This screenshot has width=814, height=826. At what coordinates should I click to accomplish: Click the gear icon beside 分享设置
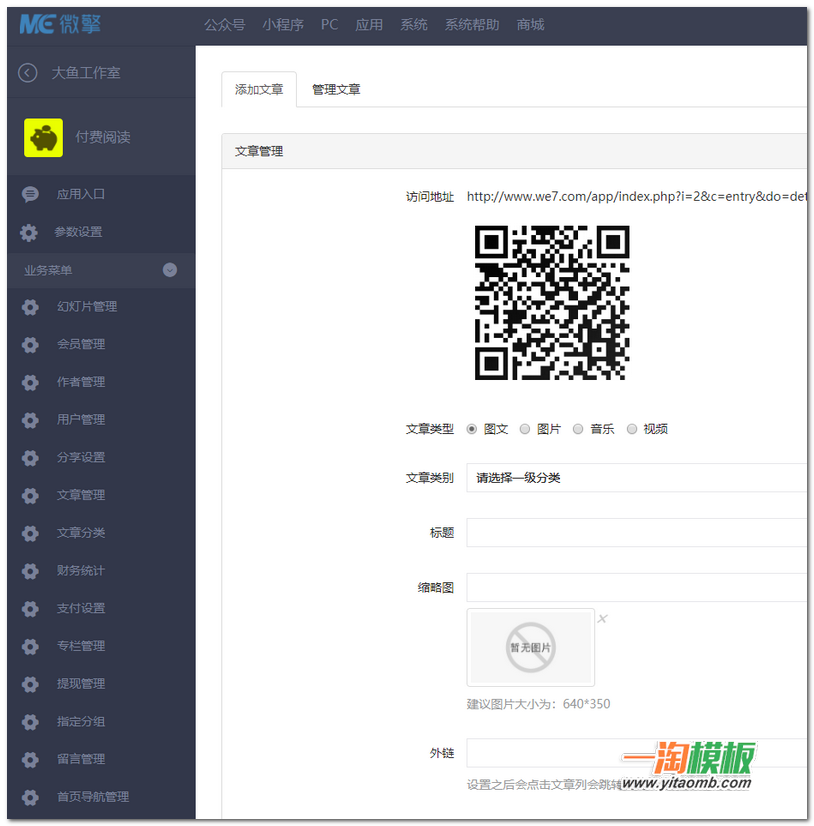pyautogui.click(x=30, y=458)
